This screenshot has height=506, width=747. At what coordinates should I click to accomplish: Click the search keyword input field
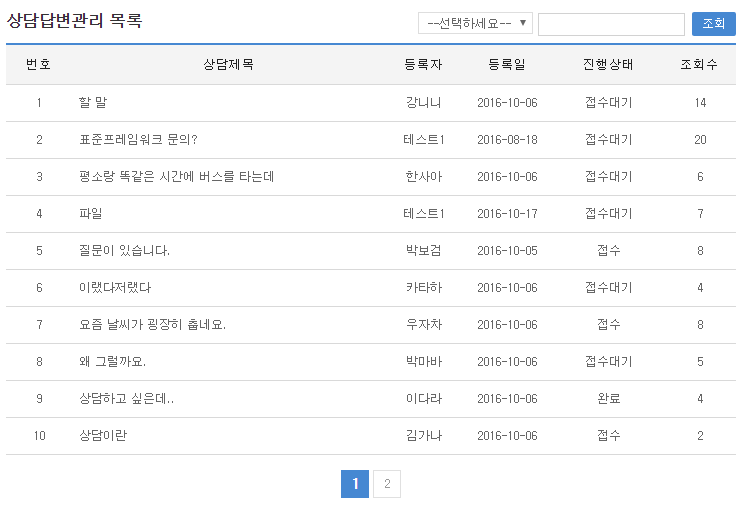coord(610,24)
